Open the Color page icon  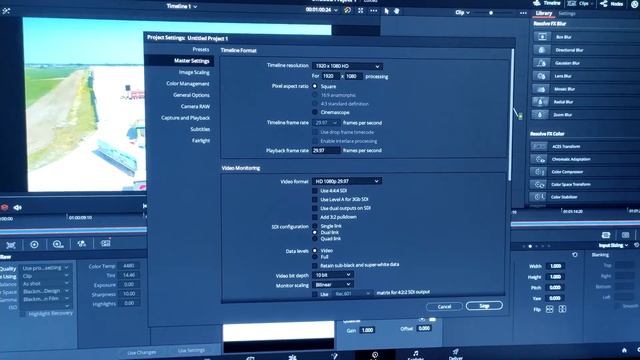click(375, 355)
